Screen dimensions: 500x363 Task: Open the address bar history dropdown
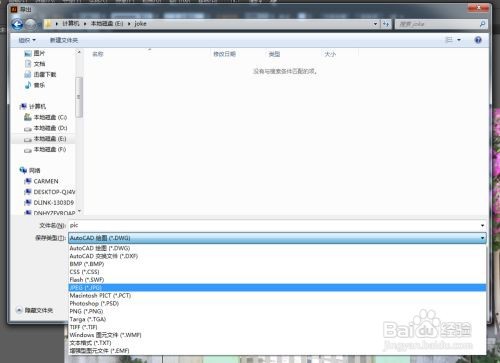point(376,24)
